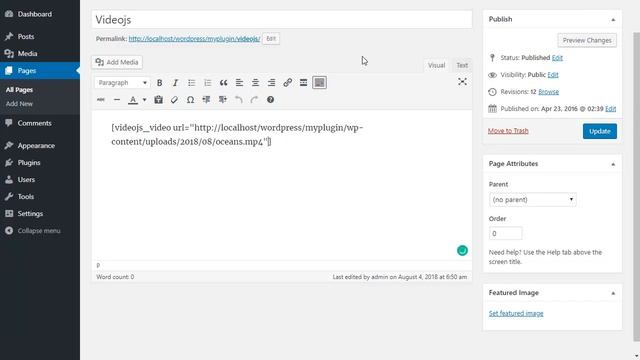This screenshot has width=640, height=360.
Task: Toggle the toolbar kitchen sink button
Action: [319, 83]
